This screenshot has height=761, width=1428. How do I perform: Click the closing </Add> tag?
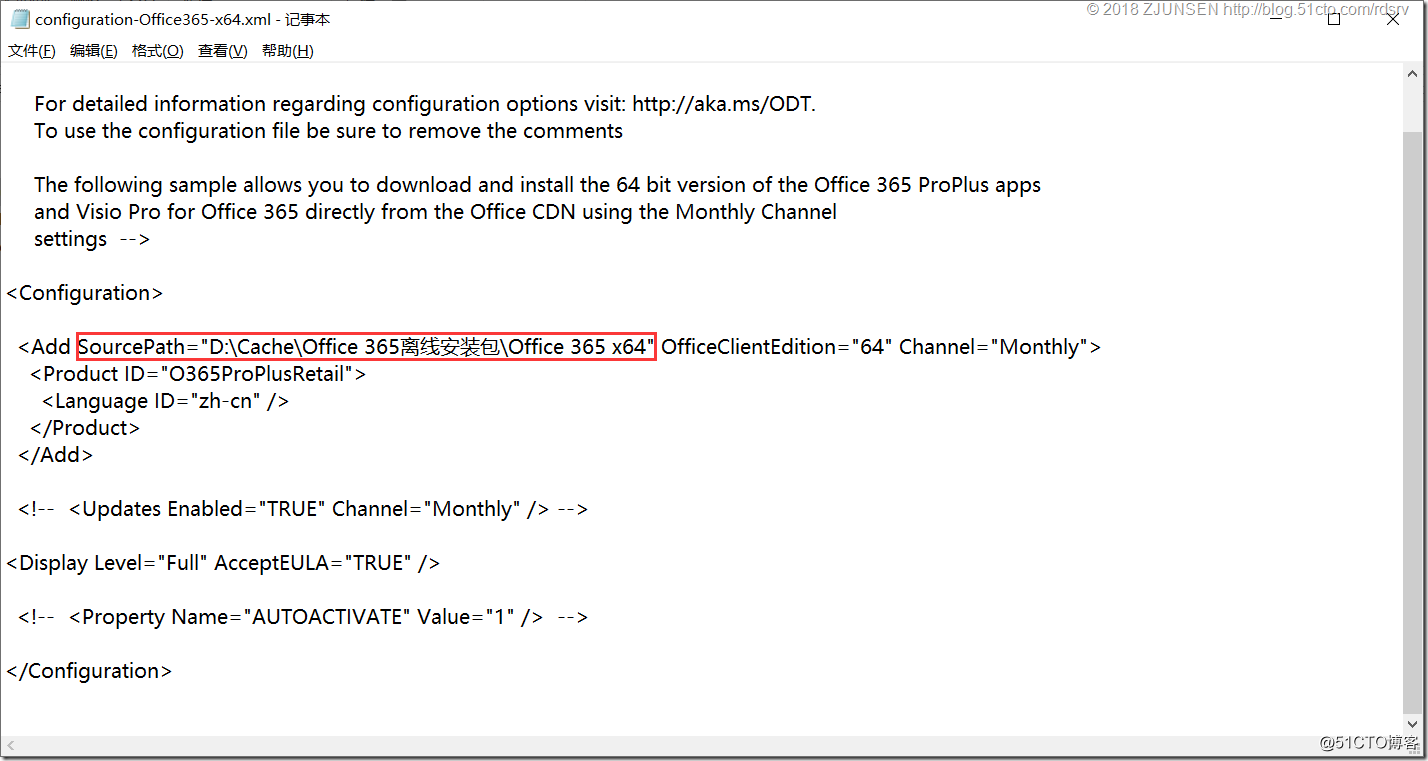(x=55, y=455)
